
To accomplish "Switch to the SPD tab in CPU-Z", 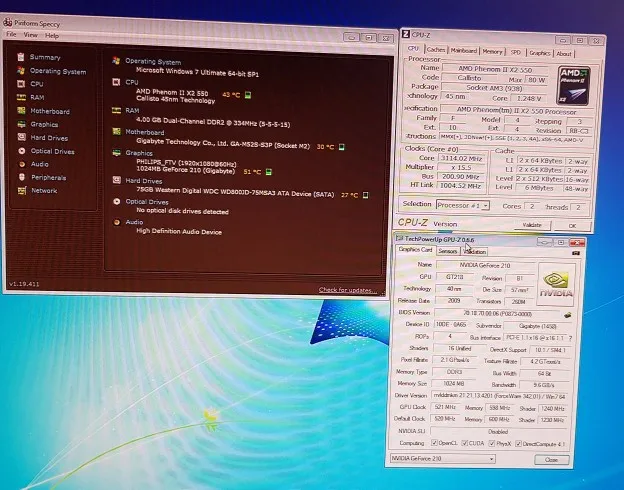I will 516,52.
